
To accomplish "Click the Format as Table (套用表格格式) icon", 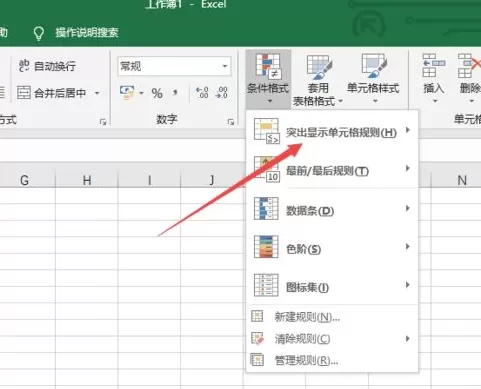I will pos(319,67).
